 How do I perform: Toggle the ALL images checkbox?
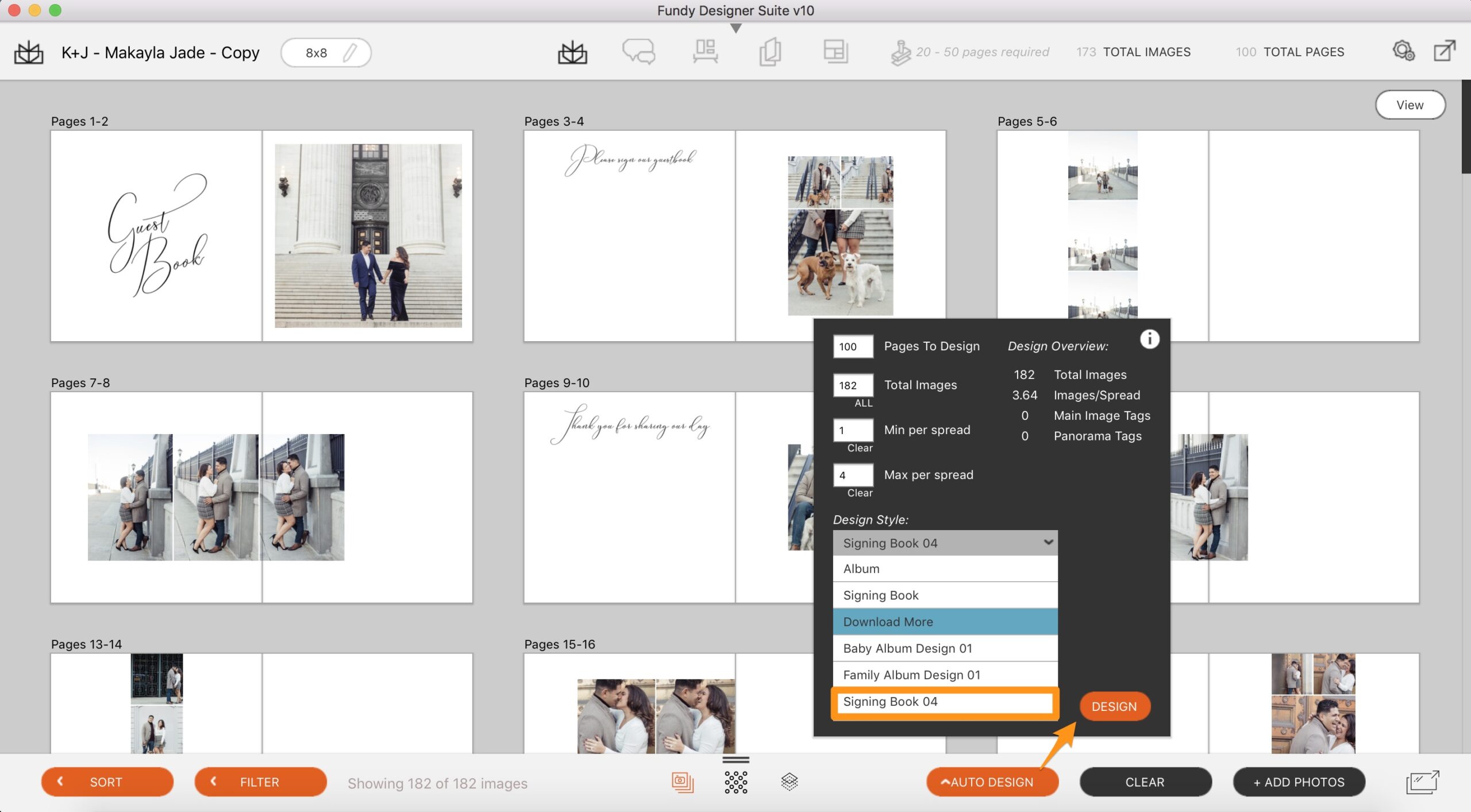pos(861,403)
